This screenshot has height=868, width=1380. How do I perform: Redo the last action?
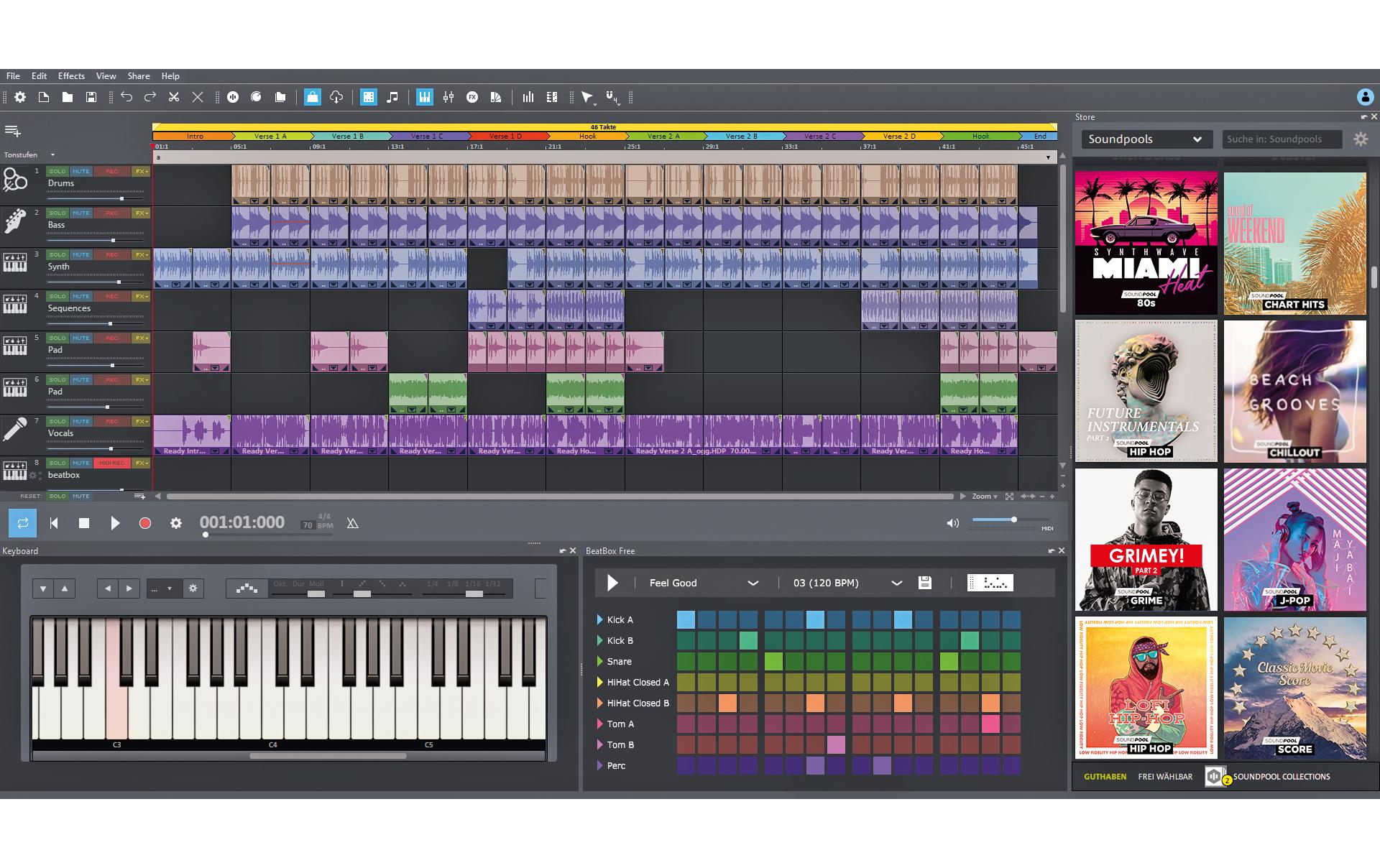[x=150, y=97]
